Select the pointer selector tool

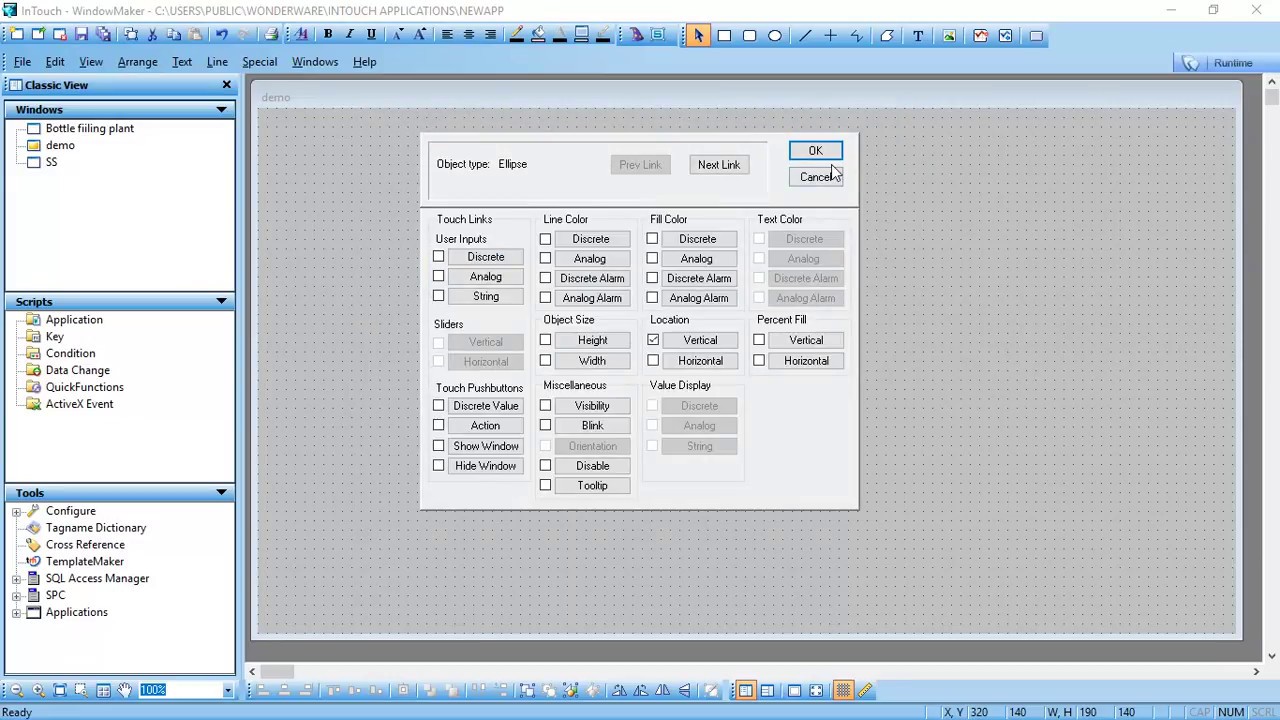[x=698, y=36]
